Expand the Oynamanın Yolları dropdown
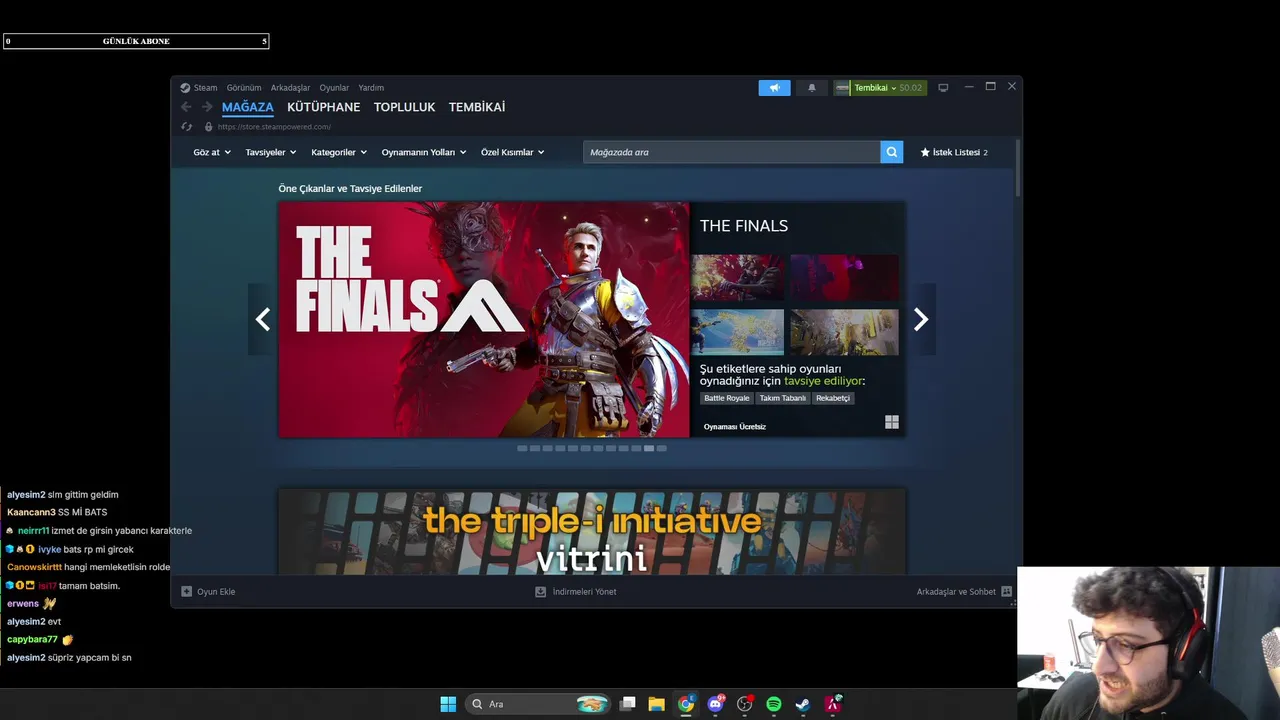This screenshot has height=720, width=1280. tap(424, 152)
